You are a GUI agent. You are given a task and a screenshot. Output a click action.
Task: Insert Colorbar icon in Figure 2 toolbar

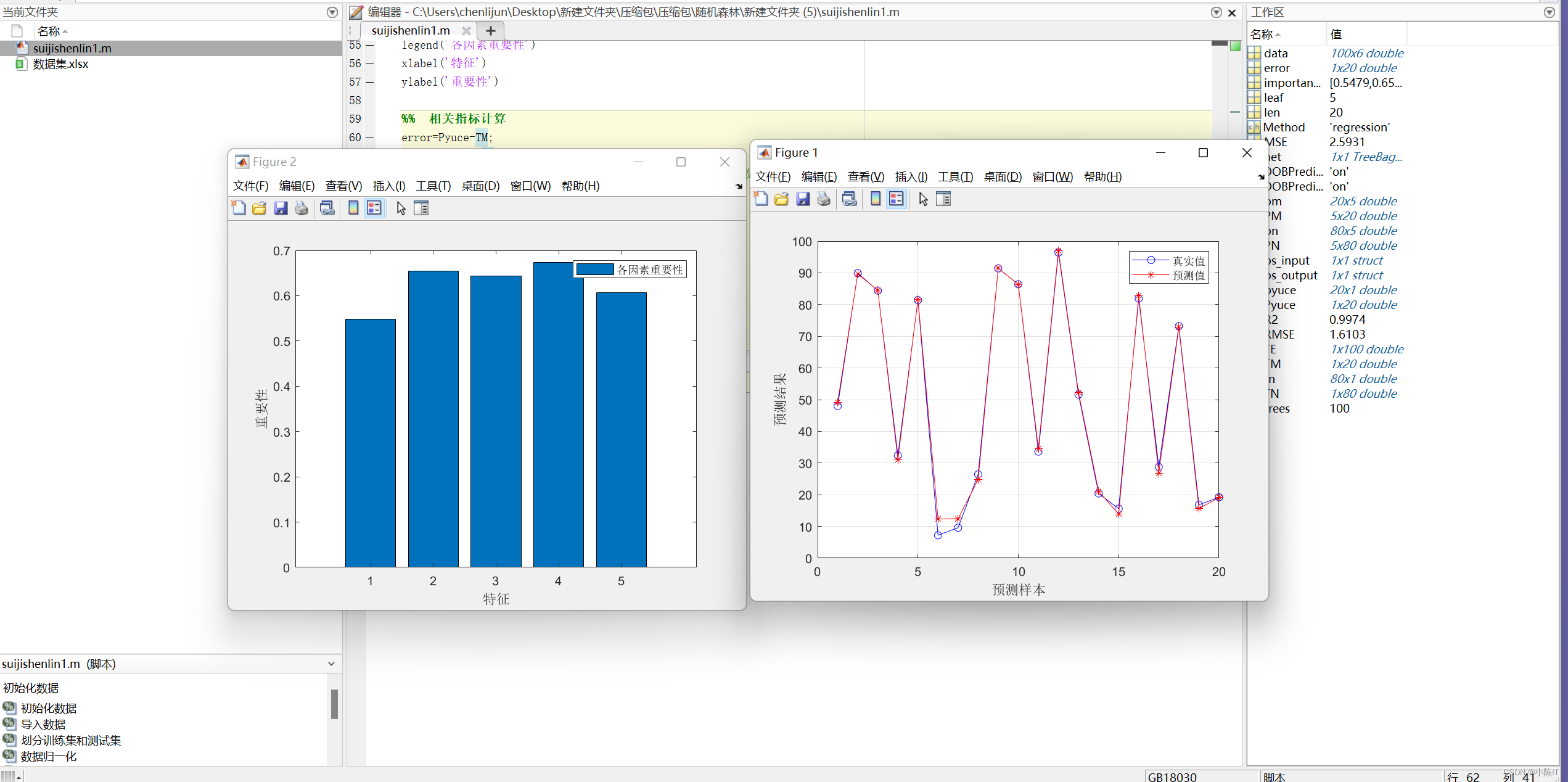pyautogui.click(x=353, y=208)
